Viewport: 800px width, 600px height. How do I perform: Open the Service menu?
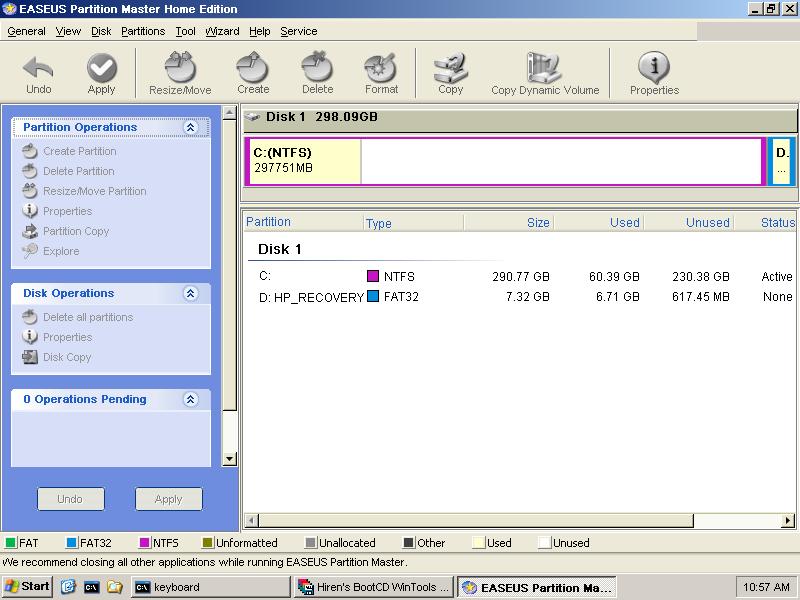click(x=298, y=31)
